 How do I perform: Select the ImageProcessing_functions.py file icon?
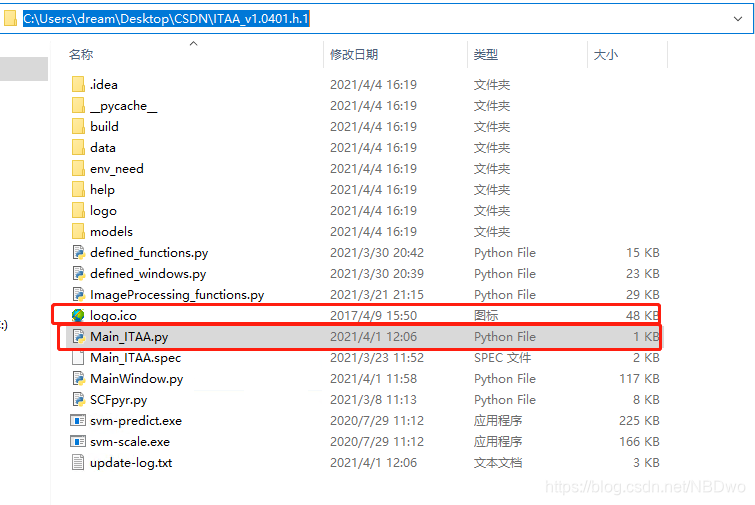click(78, 294)
